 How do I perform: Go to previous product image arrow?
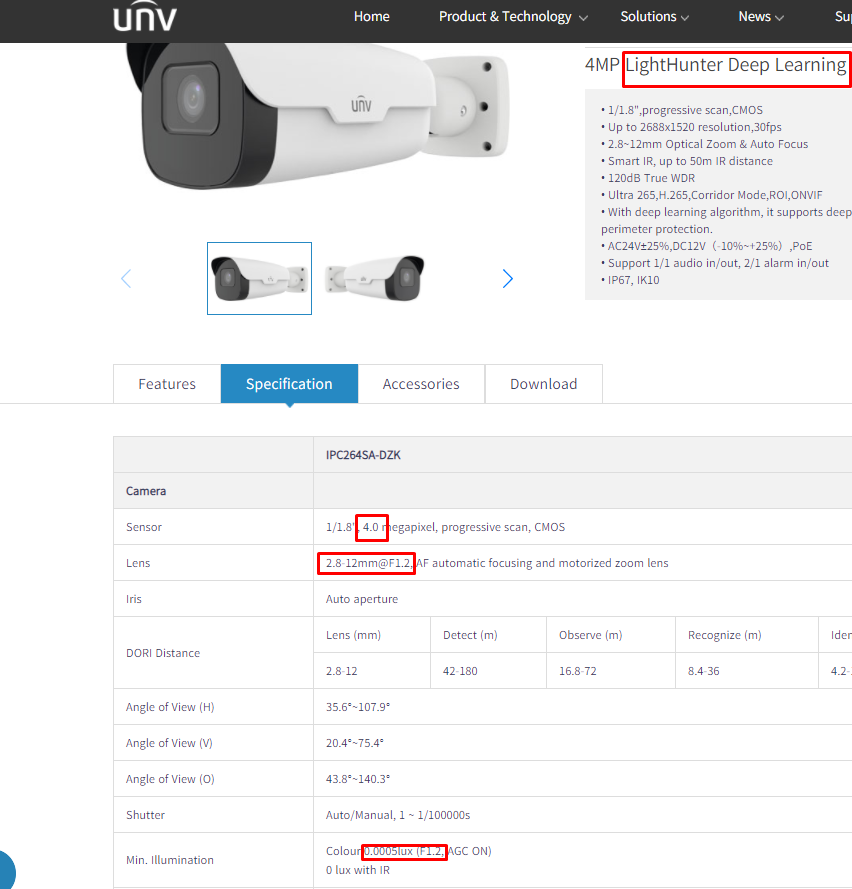point(126,278)
